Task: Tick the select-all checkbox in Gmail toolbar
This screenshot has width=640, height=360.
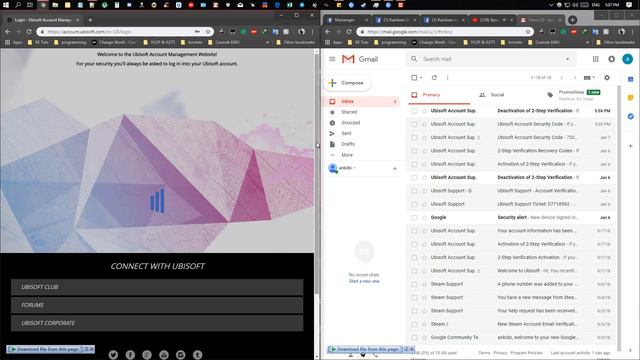Action: [x=414, y=78]
